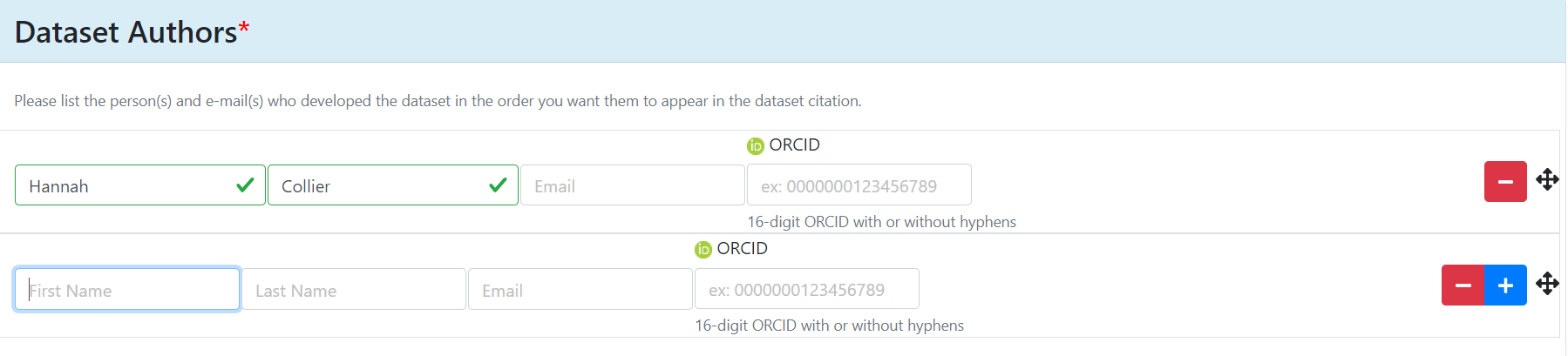Click the ORCID logo above Hannah Collier's ORCID field
The height and width of the screenshot is (356, 1568).
pos(755,146)
